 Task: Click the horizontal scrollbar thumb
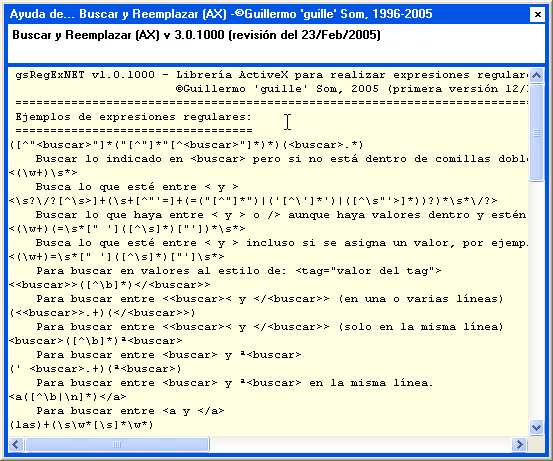(x=117, y=444)
